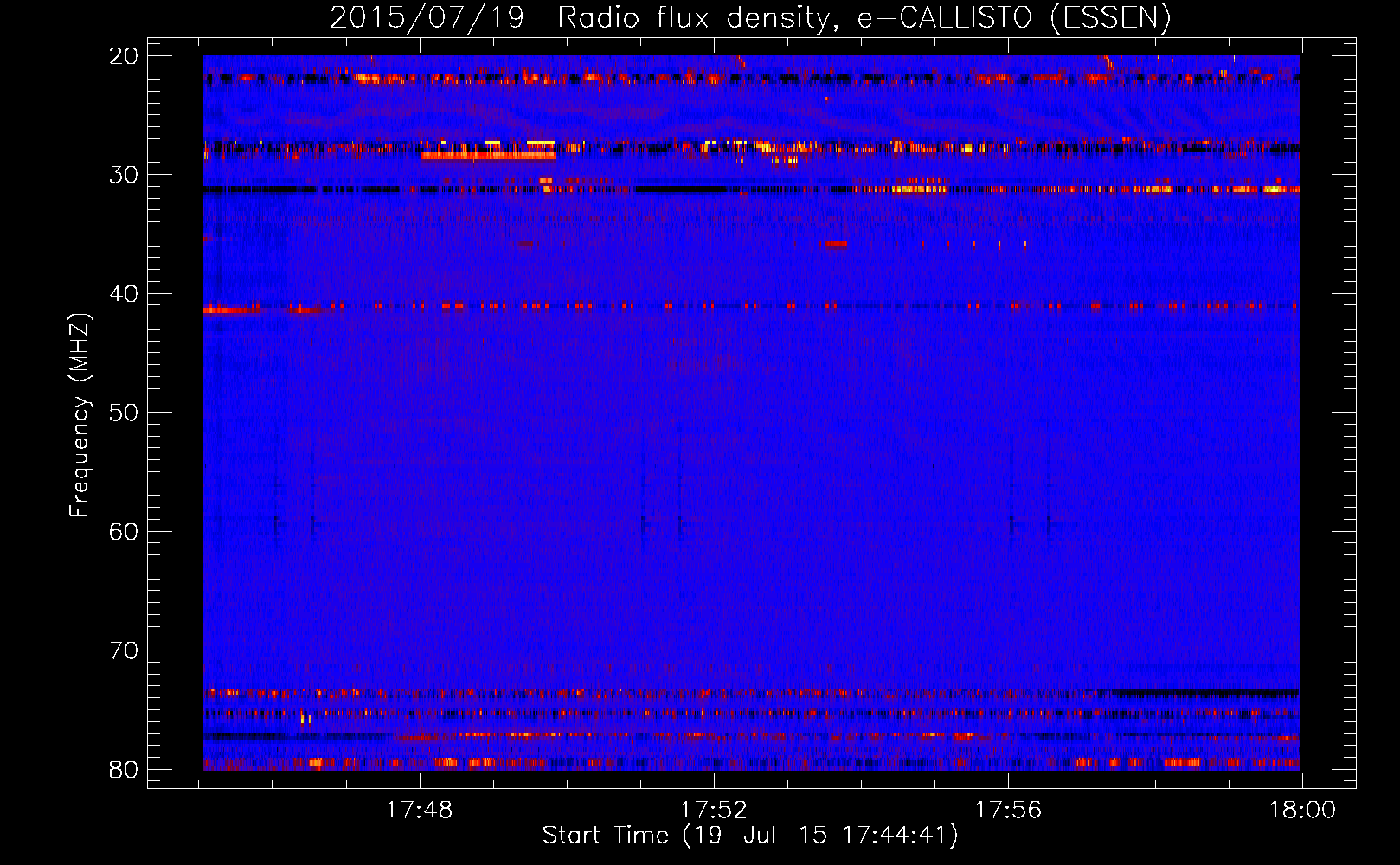The image size is (1400, 865).
Task: Click the 17:52 time tick label
Action: pos(714,811)
